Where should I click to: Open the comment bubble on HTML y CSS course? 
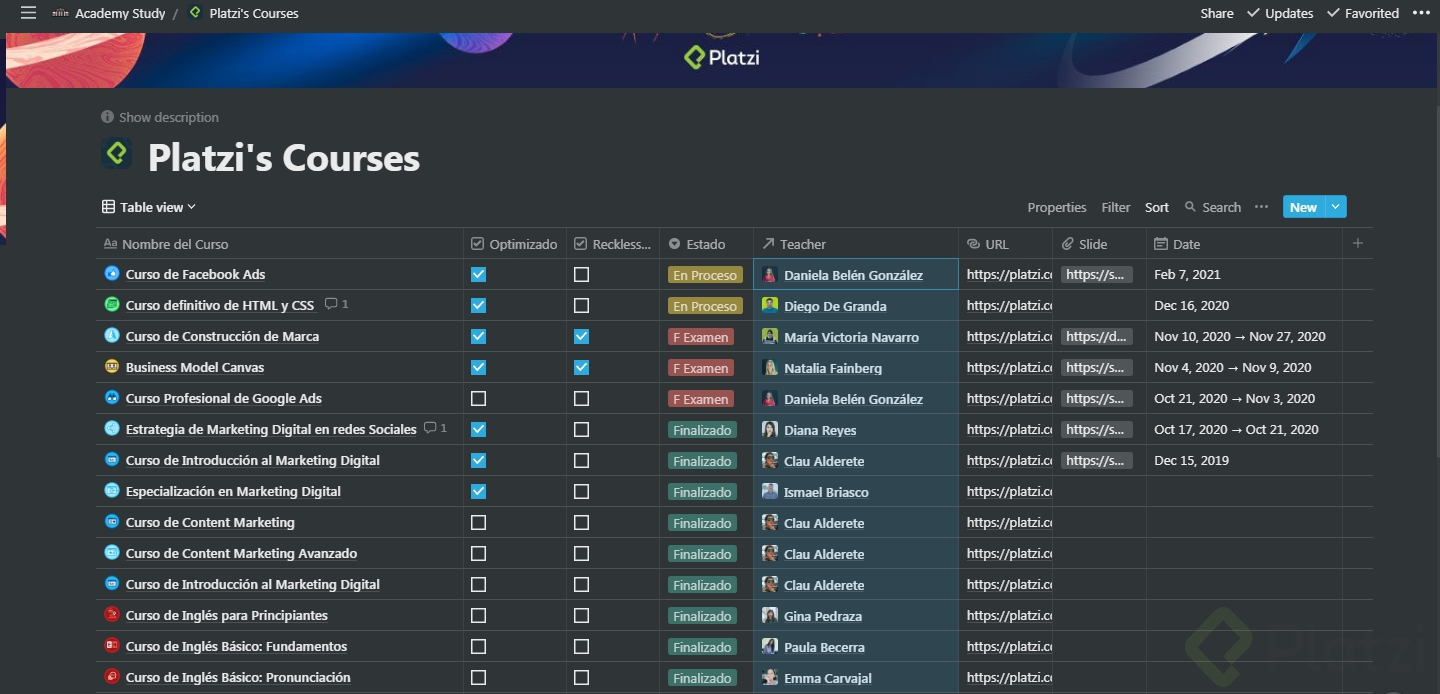coord(336,304)
